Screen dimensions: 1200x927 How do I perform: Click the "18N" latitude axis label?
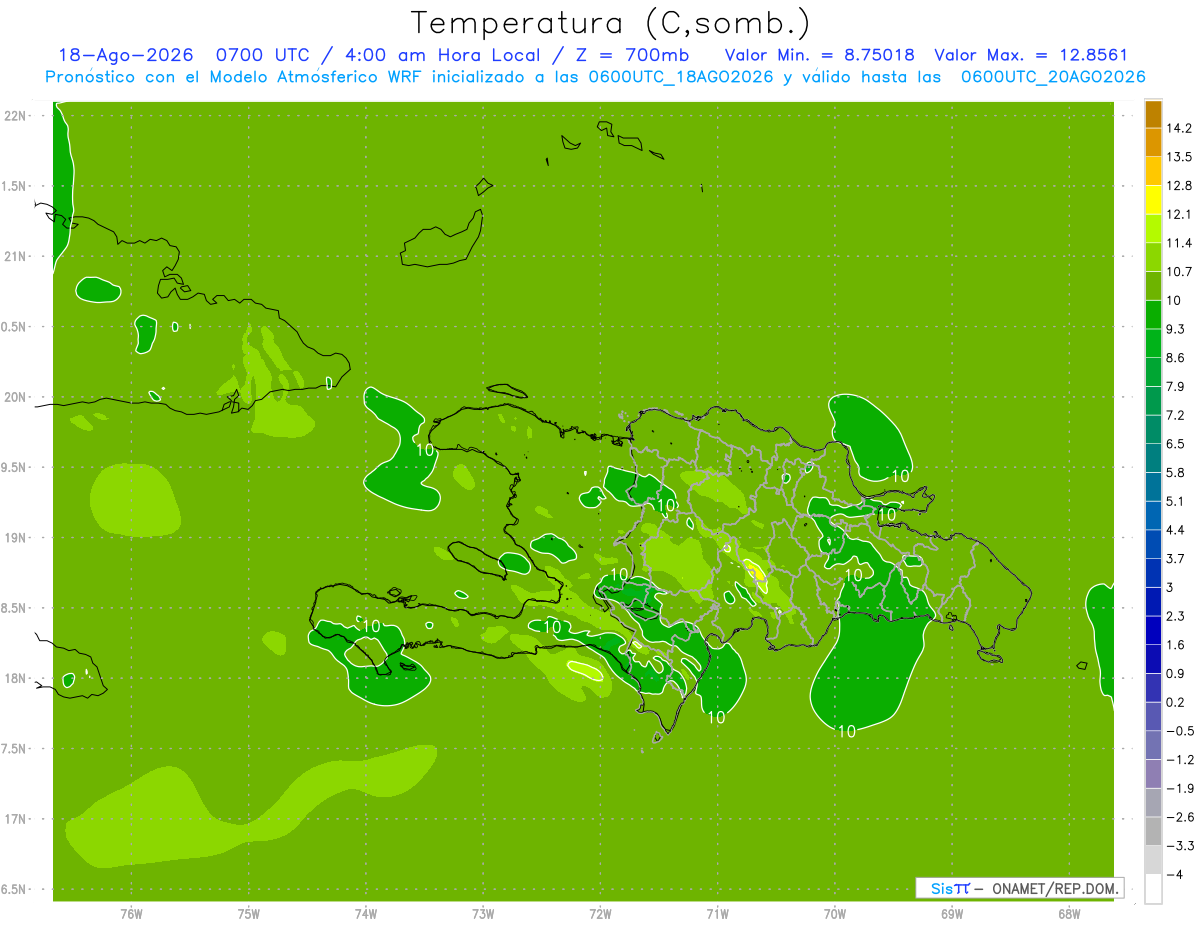coord(15,678)
